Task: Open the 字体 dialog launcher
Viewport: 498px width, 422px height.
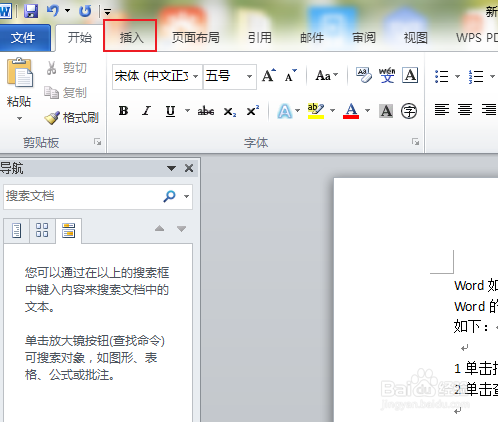Action: pos(415,142)
